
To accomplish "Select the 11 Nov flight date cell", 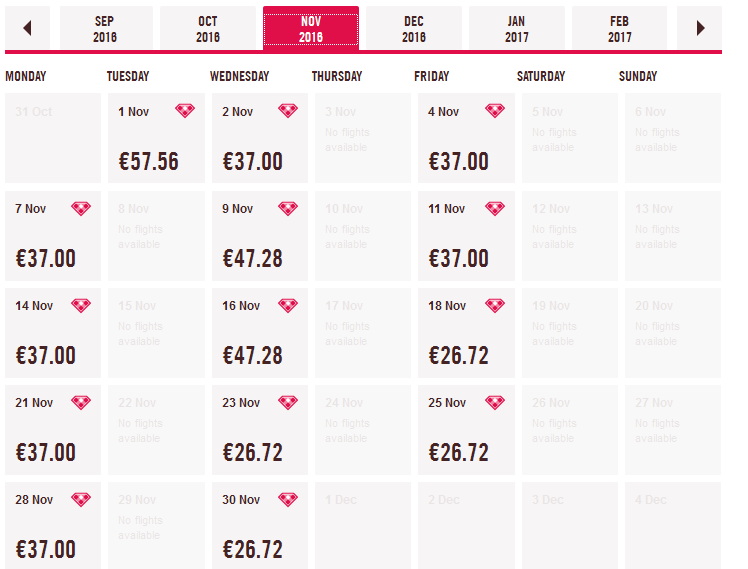I will point(466,236).
